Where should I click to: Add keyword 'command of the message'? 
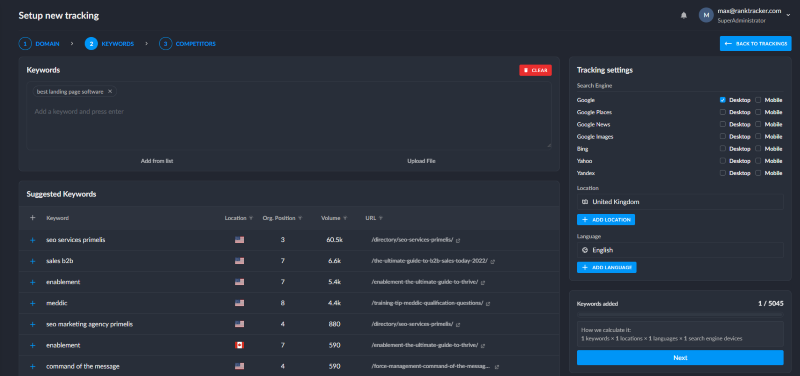click(x=33, y=366)
